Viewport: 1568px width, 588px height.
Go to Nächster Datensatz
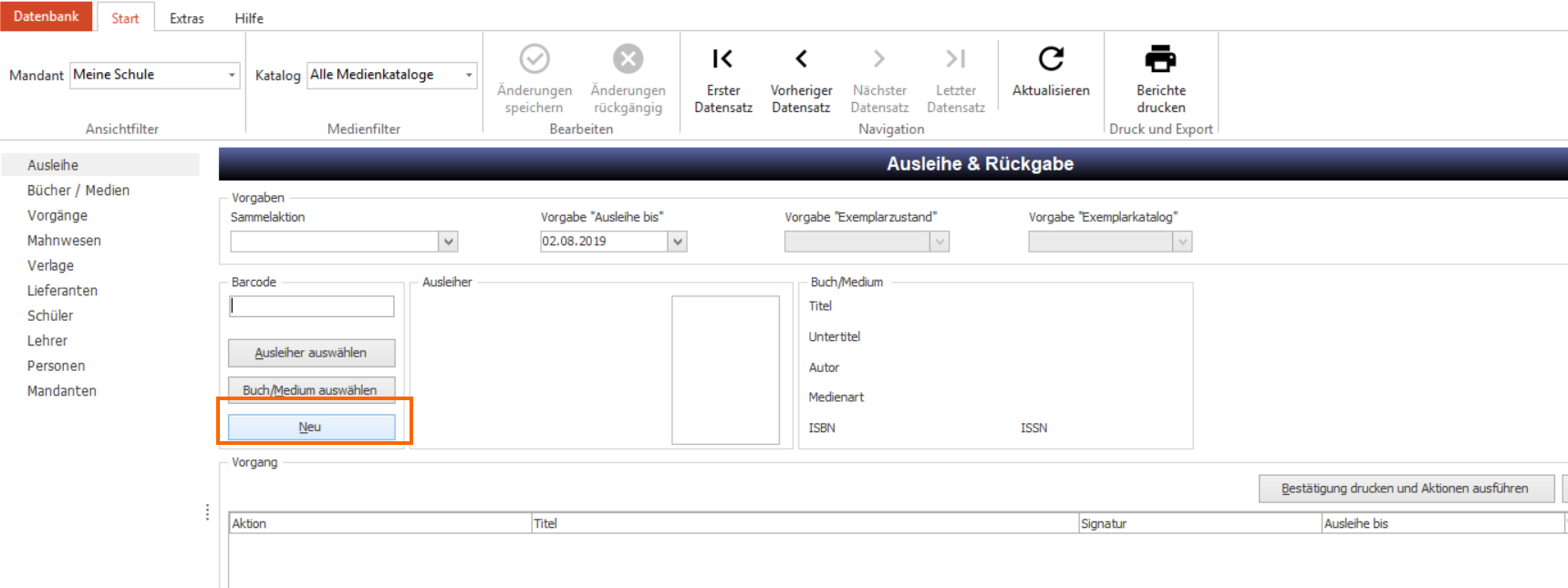(878, 59)
